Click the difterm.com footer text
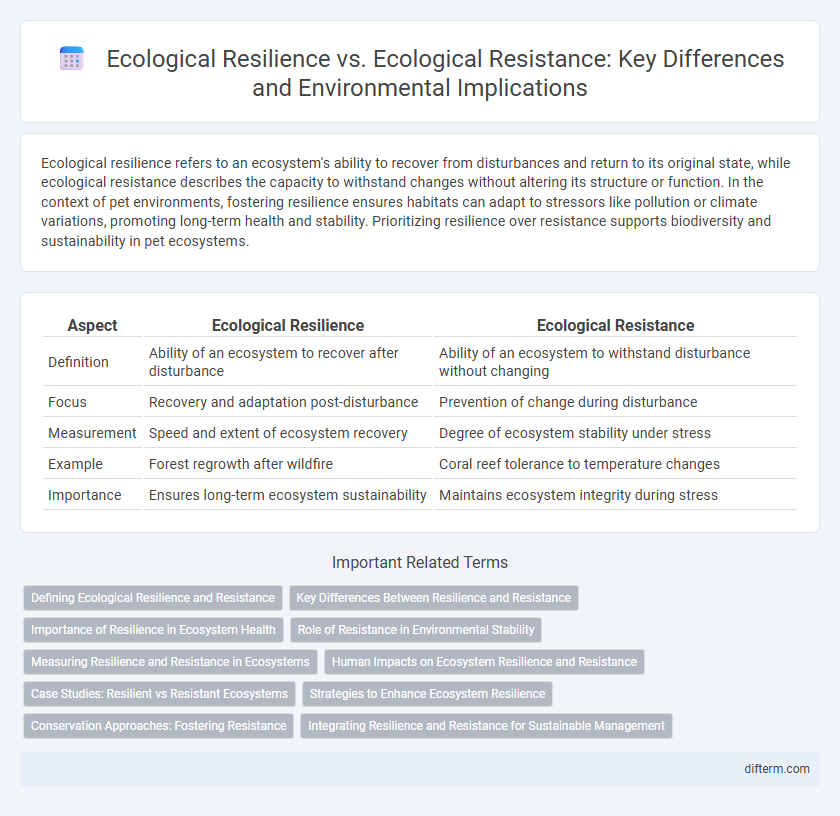Viewport: 840px width, 816px height. click(777, 769)
